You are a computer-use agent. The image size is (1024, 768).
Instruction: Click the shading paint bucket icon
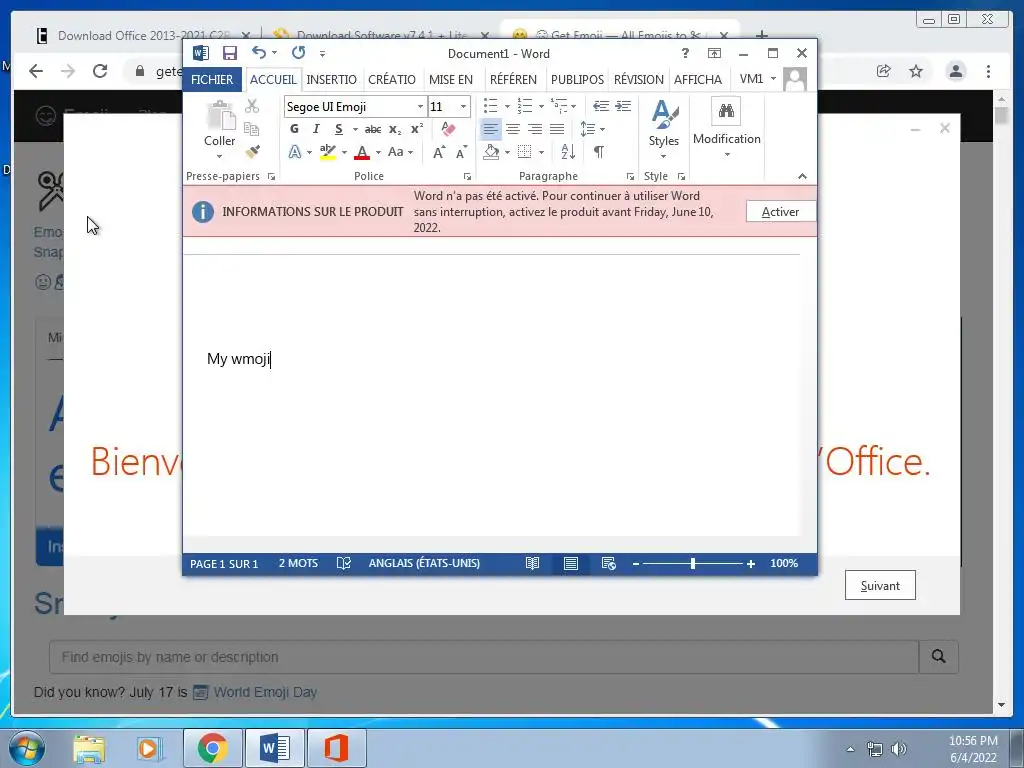point(491,152)
